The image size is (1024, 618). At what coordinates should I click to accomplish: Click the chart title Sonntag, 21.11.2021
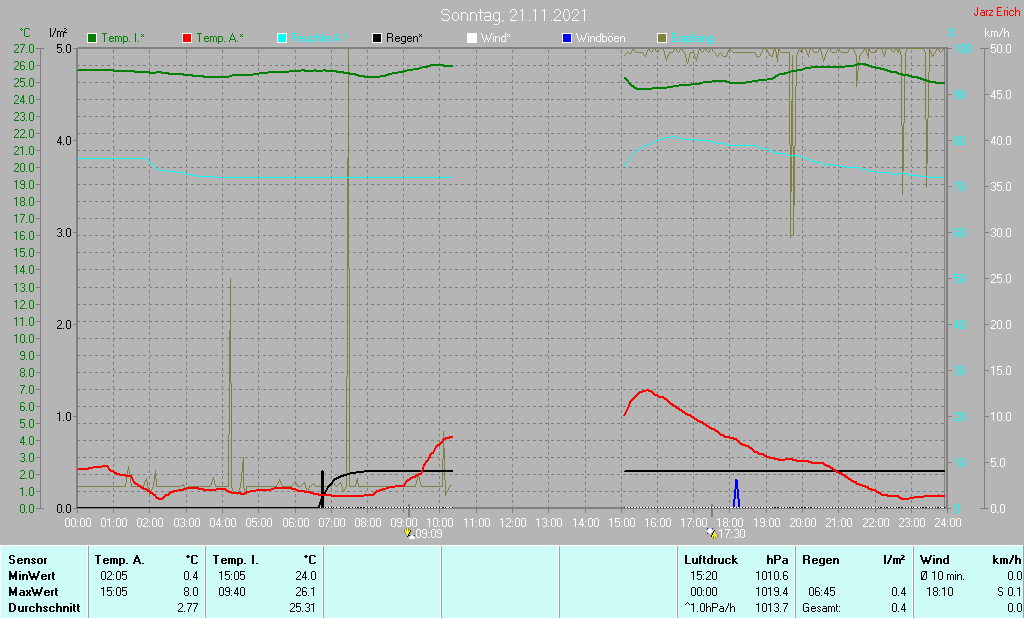pos(513,15)
